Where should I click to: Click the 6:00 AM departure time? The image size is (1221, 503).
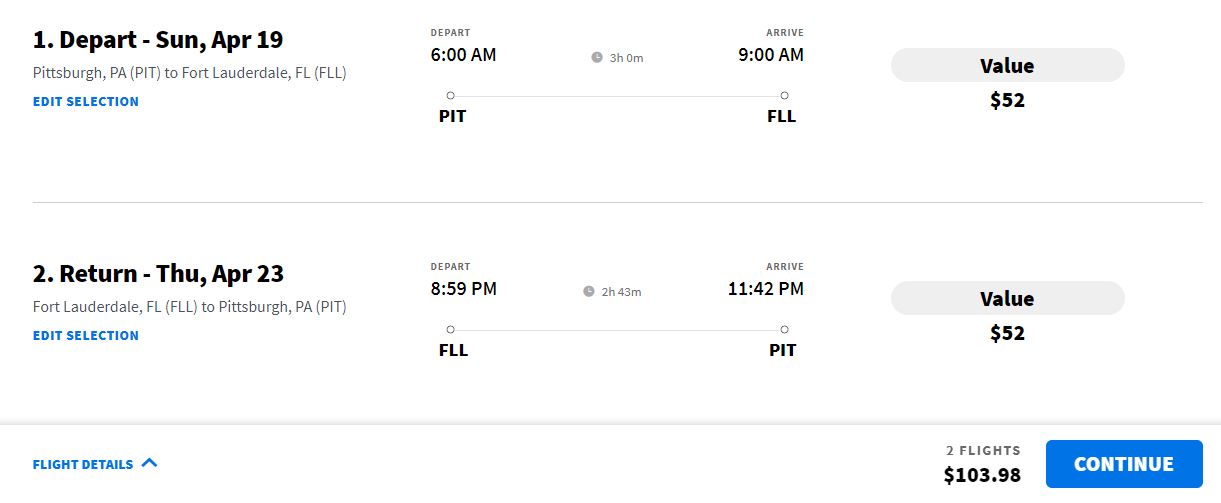(463, 55)
